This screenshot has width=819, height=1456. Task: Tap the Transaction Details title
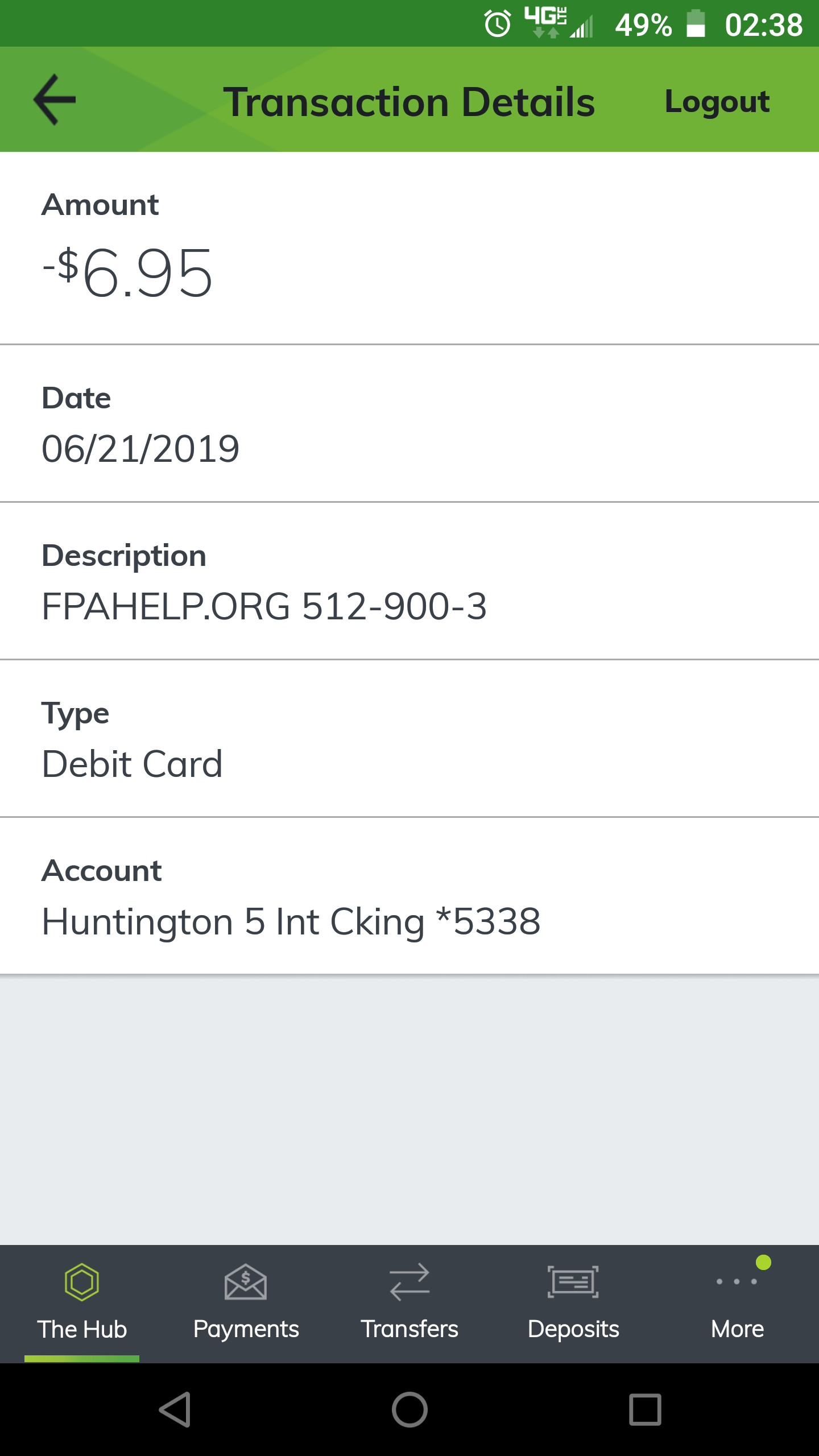[x=409, y=102]
